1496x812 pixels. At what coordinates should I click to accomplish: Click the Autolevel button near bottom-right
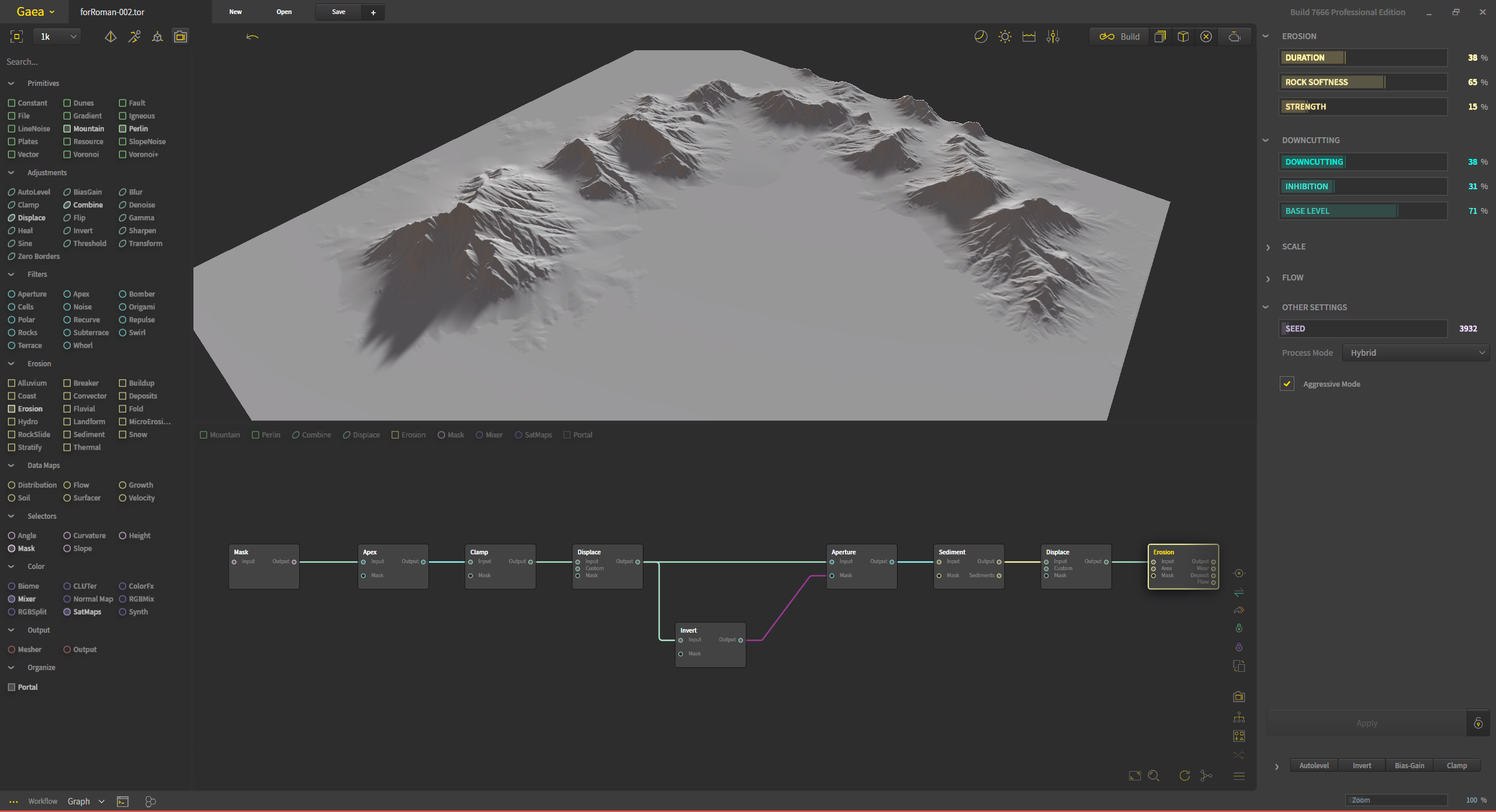[1313, 765]
